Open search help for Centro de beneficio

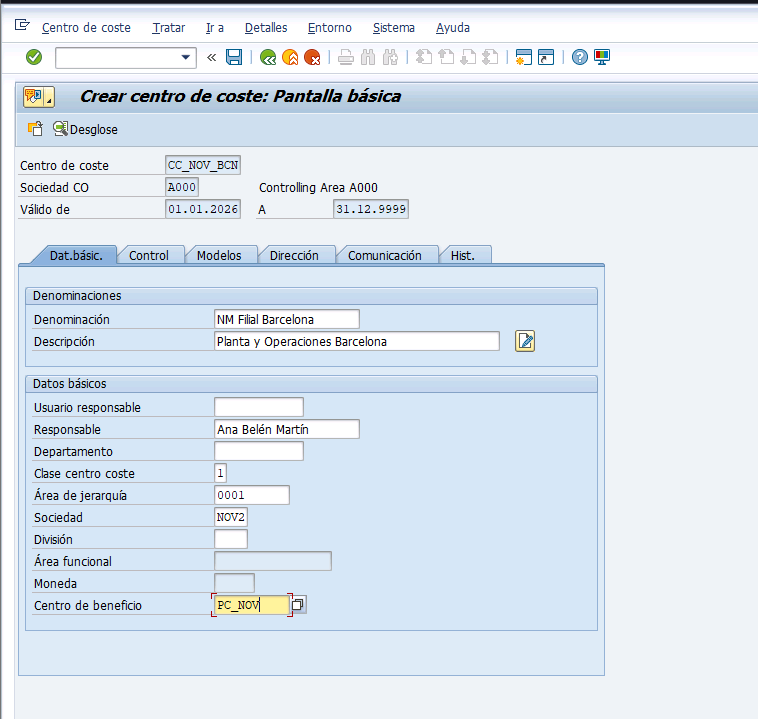[x=298, y=605]
